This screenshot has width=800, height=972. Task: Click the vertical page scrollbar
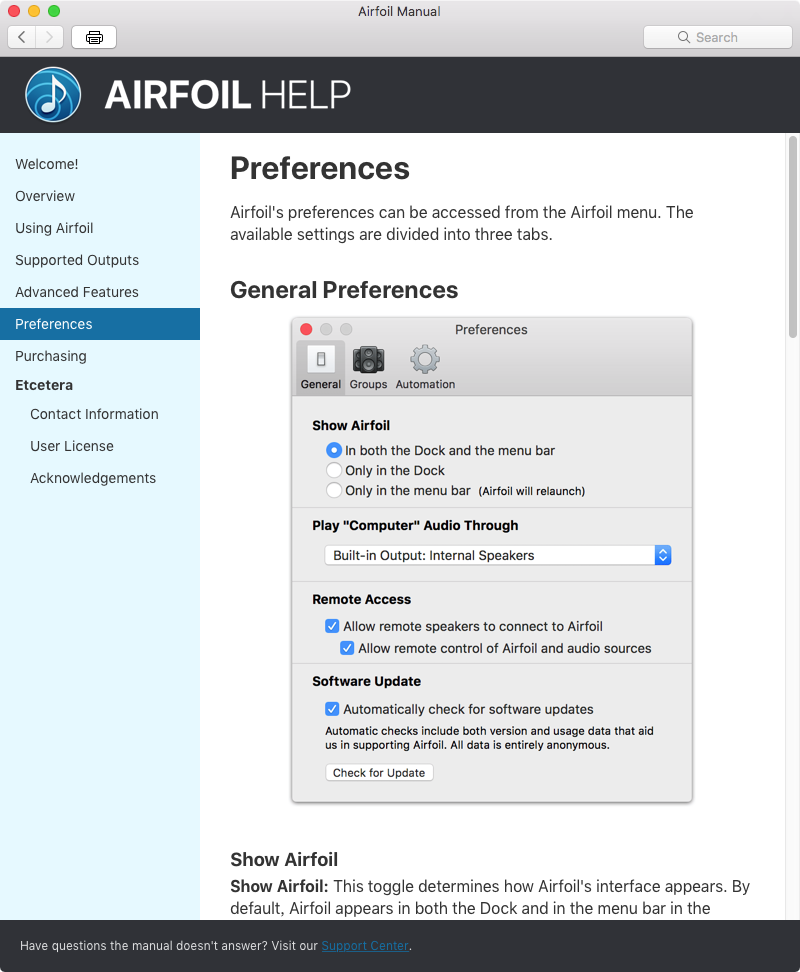[x=793, y=237]
